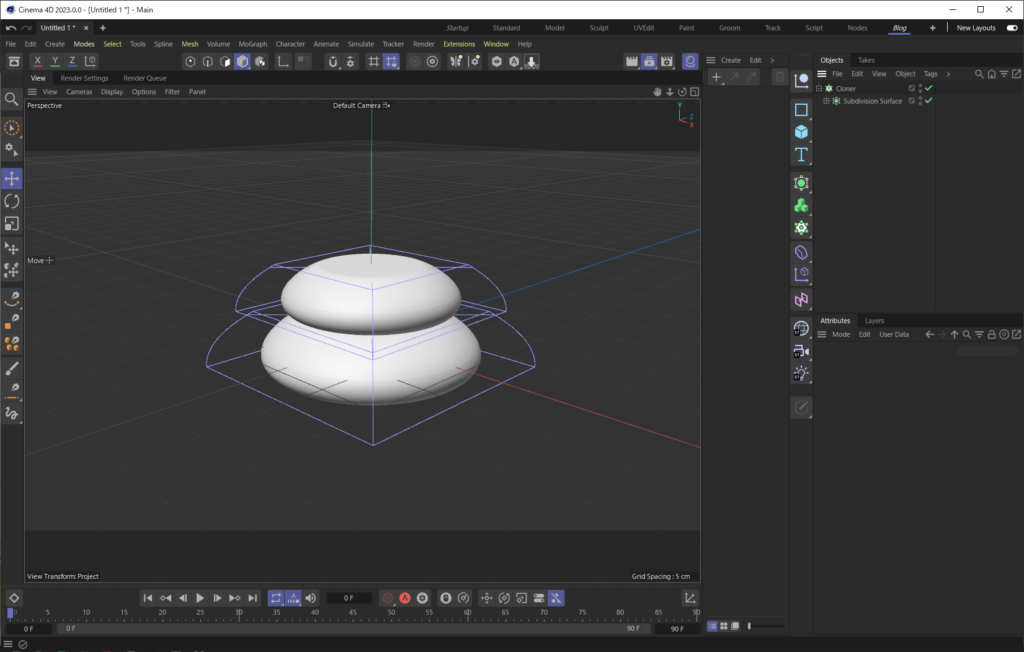Click the current frame input field showing 0 F
The width and height of the screenshot is (1024, 652).
[x=348, y=597]
